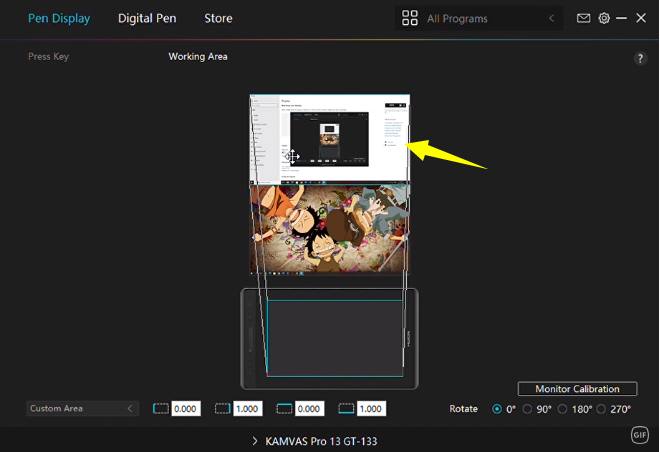Select 270° rotation
This screenshot has width=660, height=452.
point(601,409)
